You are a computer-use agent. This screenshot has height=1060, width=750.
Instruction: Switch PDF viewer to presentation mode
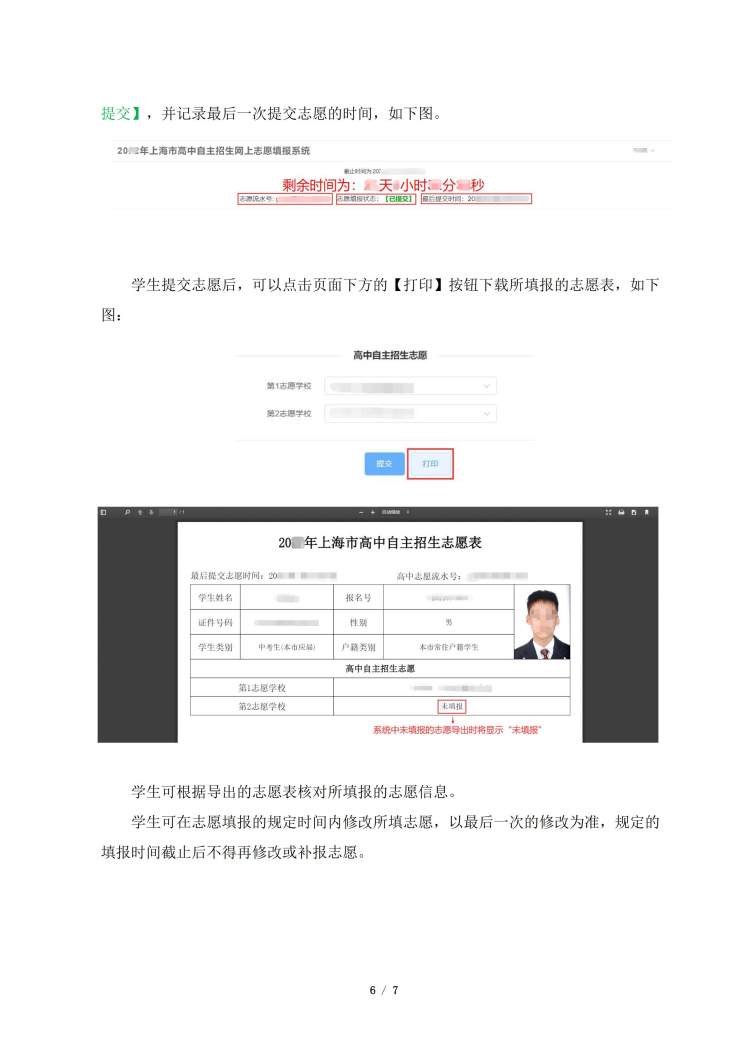(609, 512)
